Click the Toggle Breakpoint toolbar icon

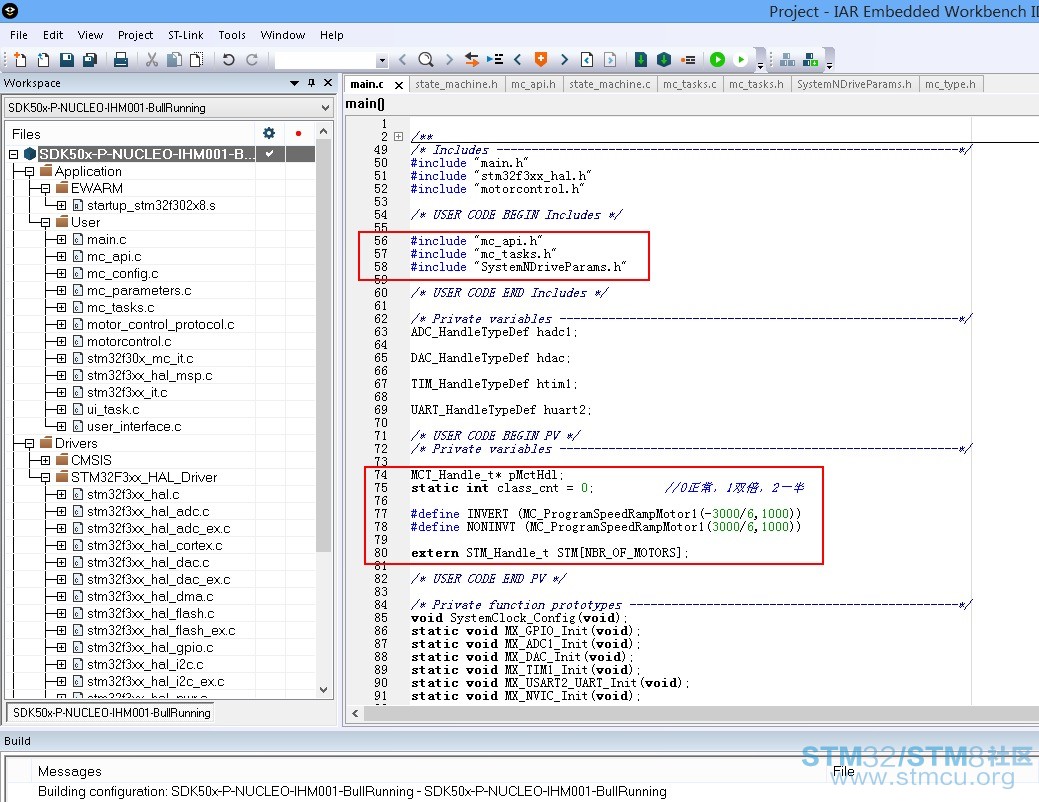pyautogui.click(x=688, y=60)
